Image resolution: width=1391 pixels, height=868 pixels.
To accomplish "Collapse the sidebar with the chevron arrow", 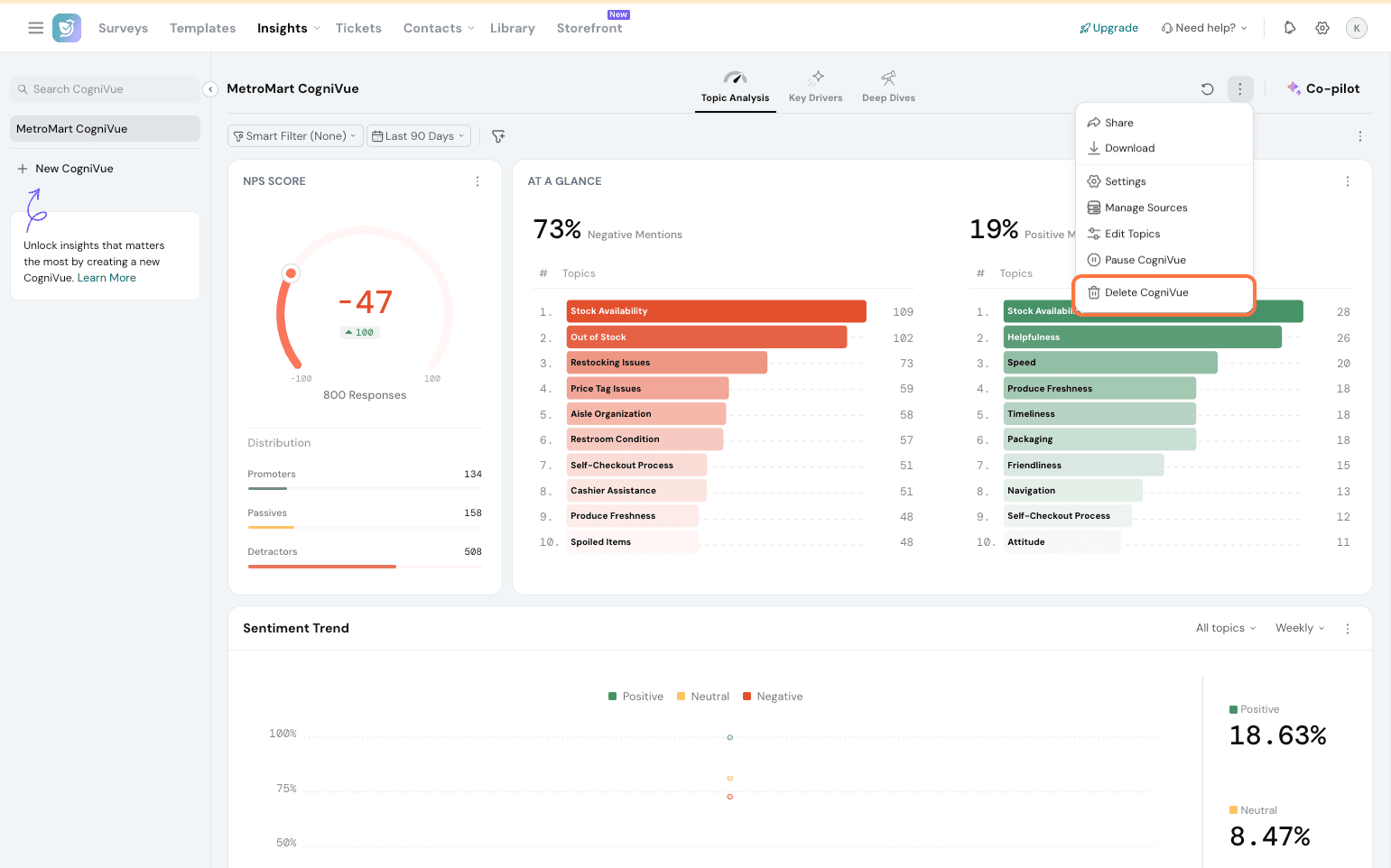I will coord(210,89).
